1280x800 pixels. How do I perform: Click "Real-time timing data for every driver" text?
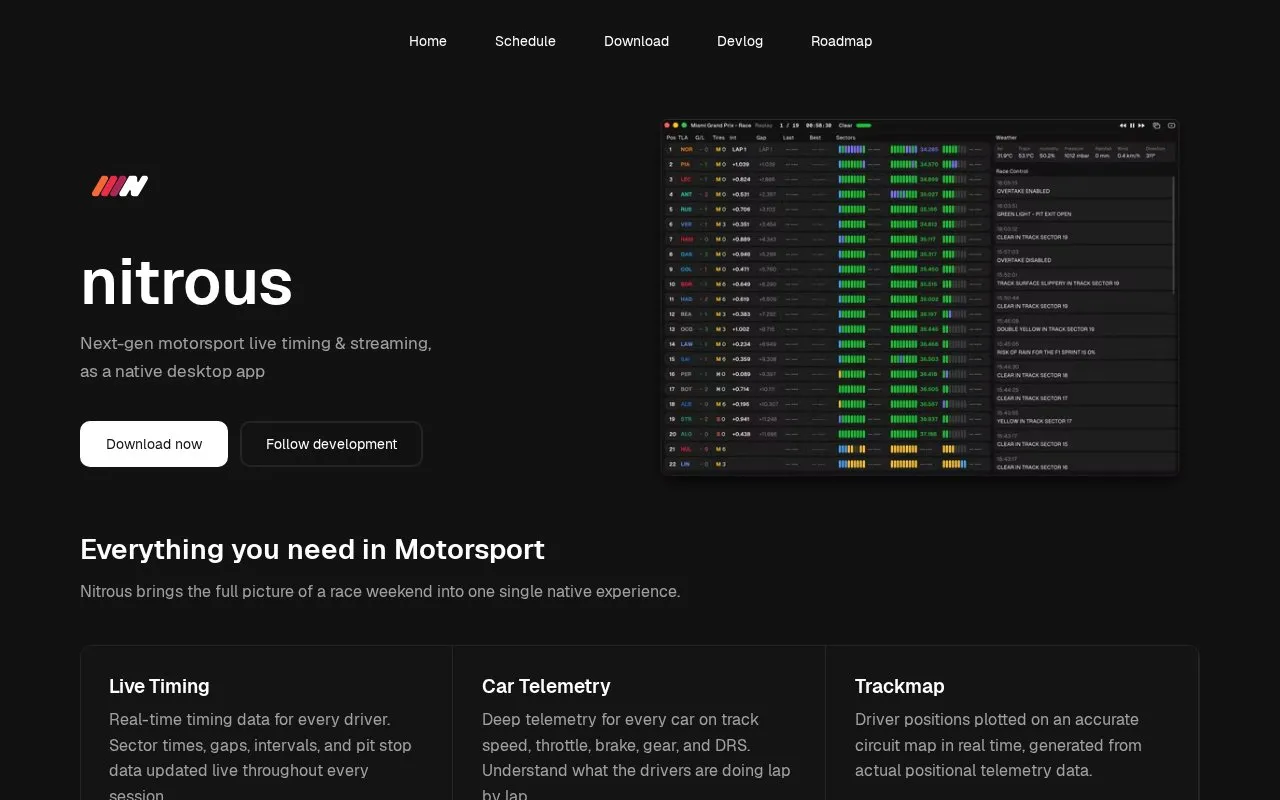tap(249, 719)
